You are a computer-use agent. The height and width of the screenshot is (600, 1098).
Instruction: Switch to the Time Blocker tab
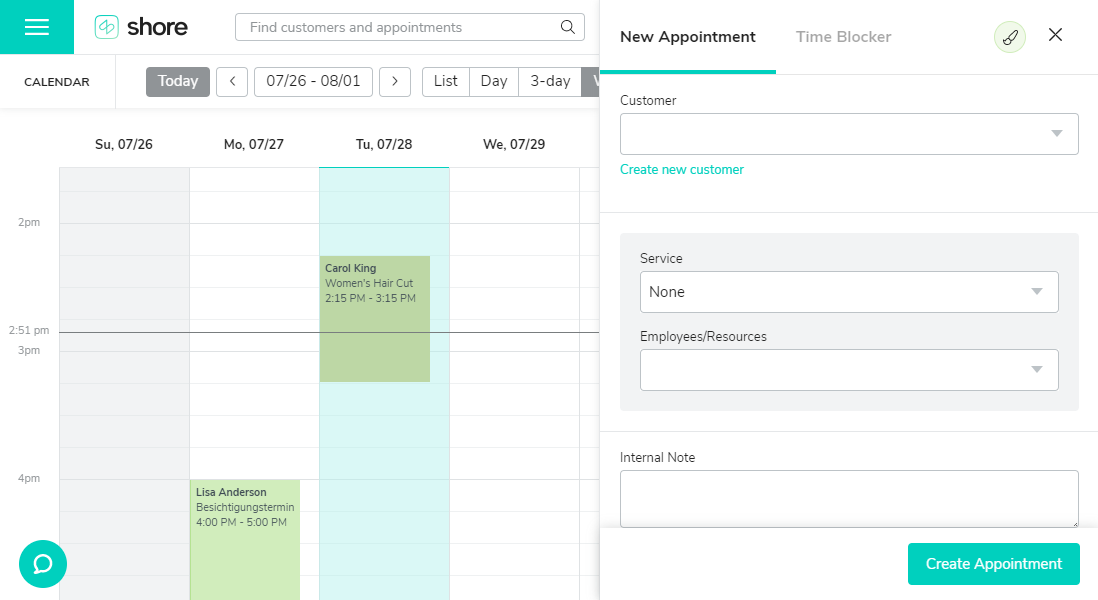(843, 36)
